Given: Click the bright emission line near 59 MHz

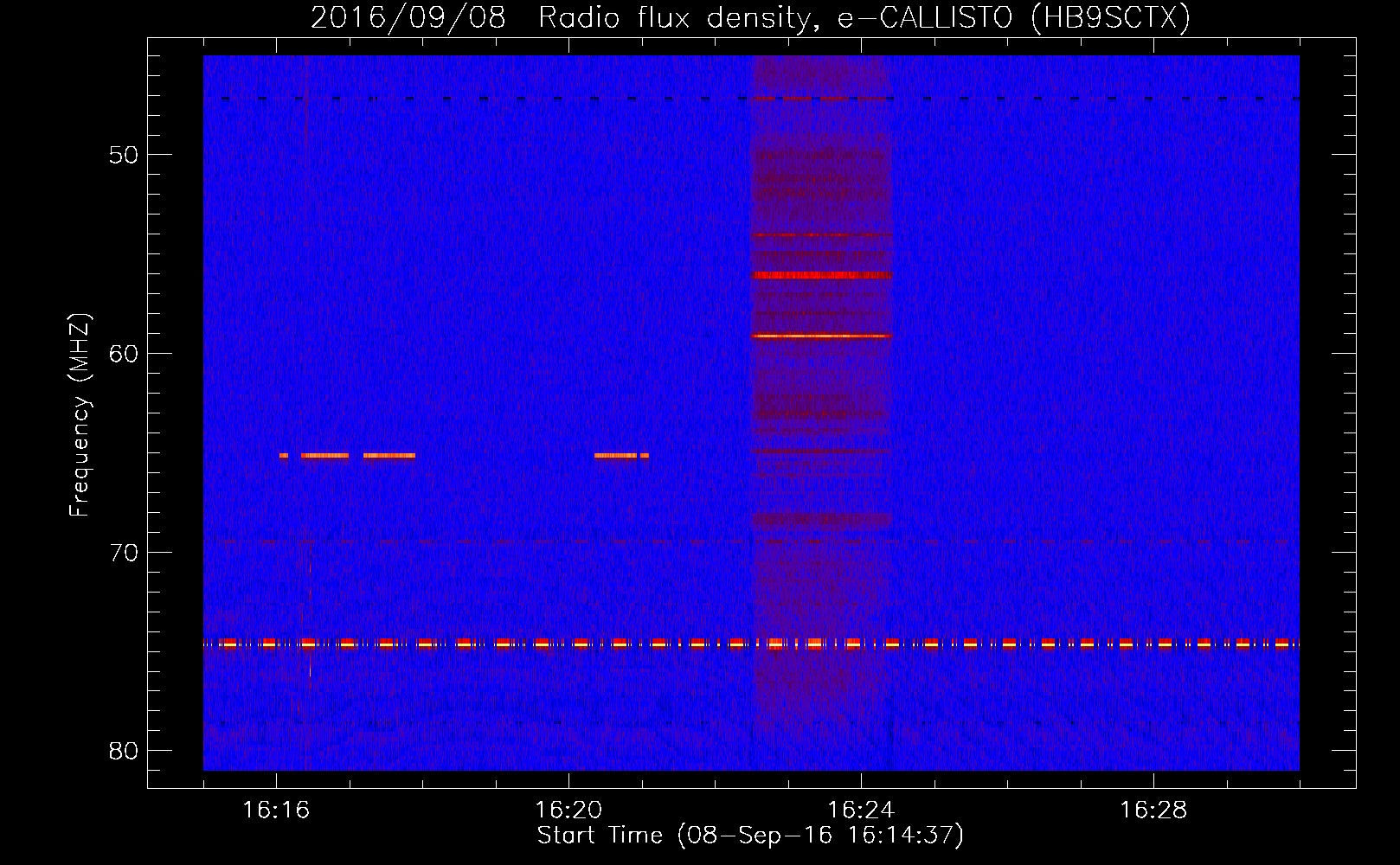Looking at the screenshot, I should [x=822, y=336].
